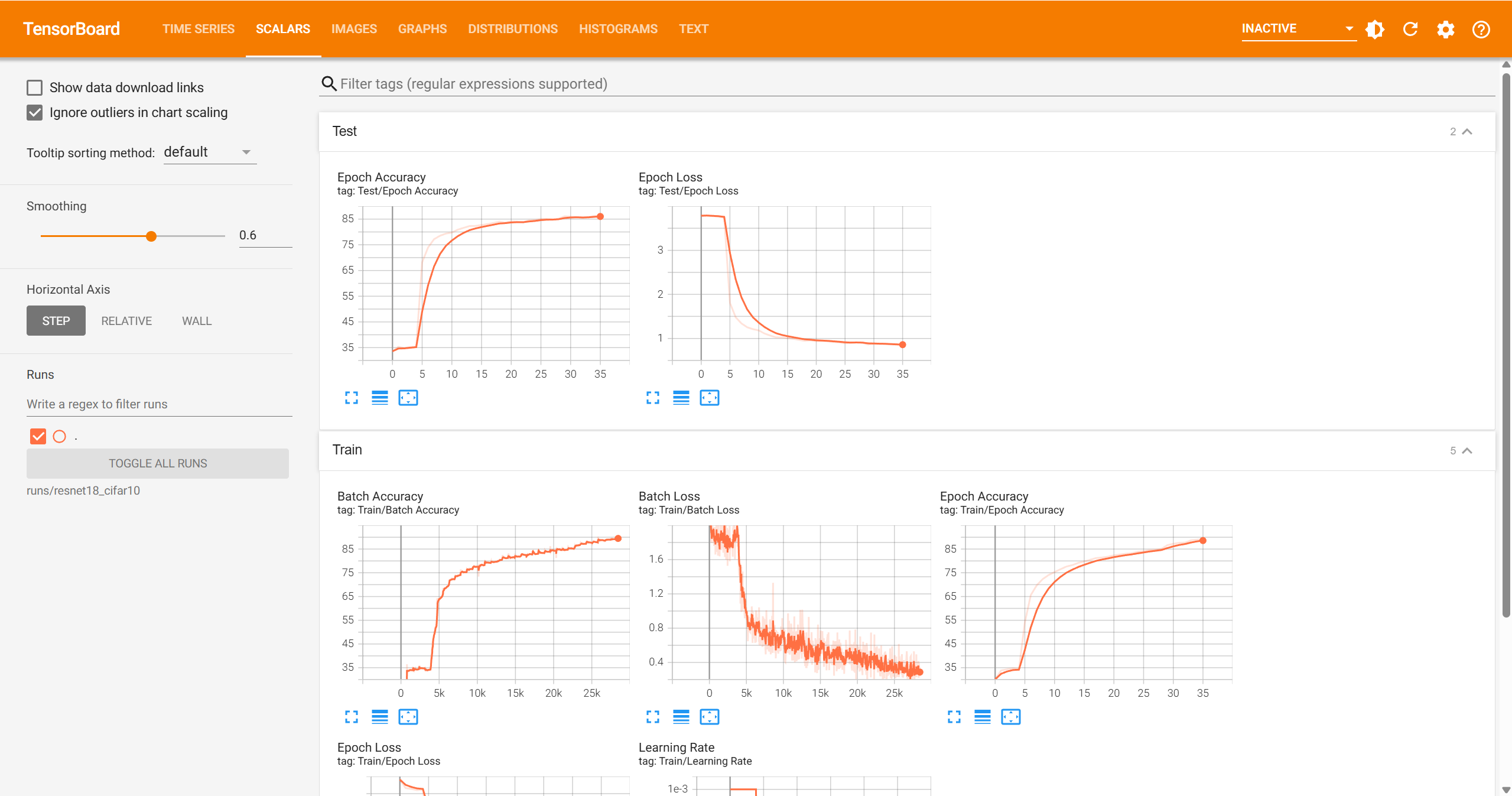Switch to the HISTOGRAMS tab
The image size is (1512, 796).
click(618, 29)
